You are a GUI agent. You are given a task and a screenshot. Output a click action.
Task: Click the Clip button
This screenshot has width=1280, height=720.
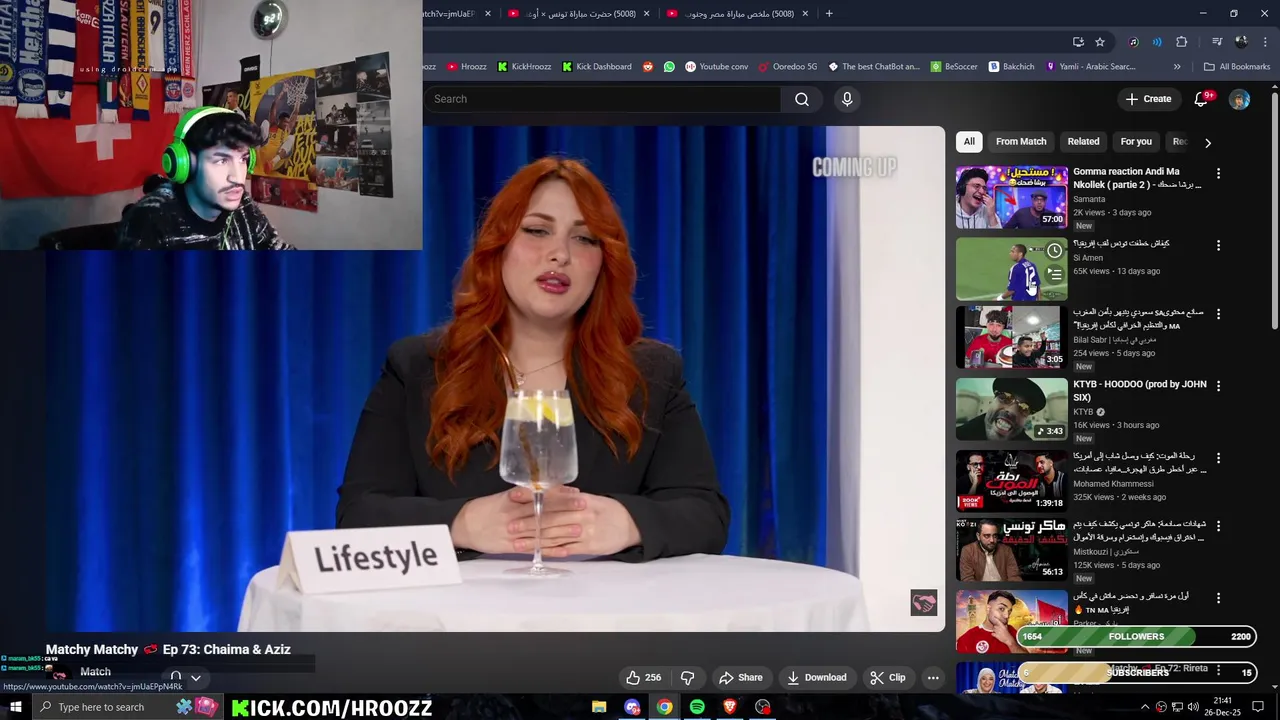[x=888, y=677]
